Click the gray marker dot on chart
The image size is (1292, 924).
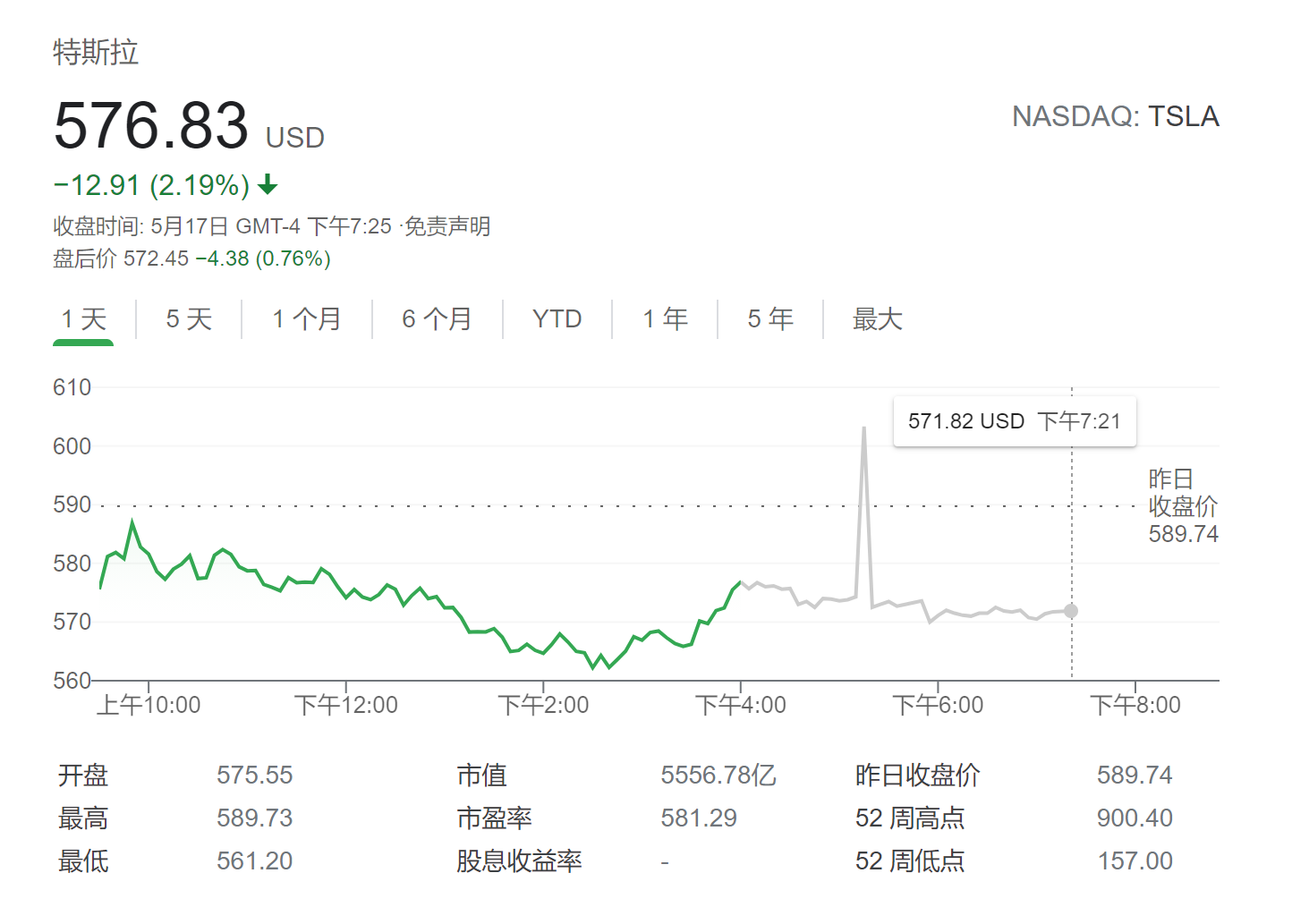click(x=1071, y=611)
